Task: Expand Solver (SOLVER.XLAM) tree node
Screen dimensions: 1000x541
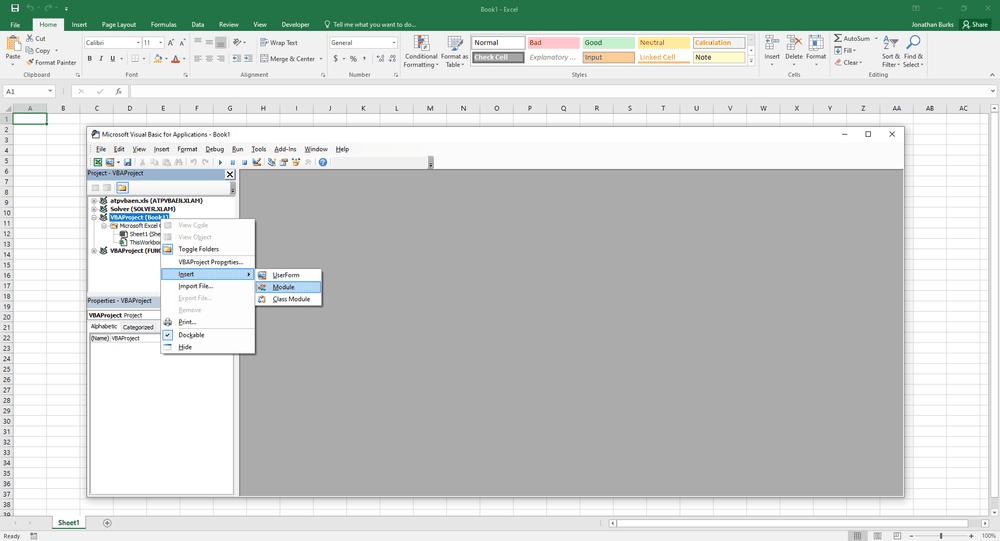Action: tap(94, 209)
